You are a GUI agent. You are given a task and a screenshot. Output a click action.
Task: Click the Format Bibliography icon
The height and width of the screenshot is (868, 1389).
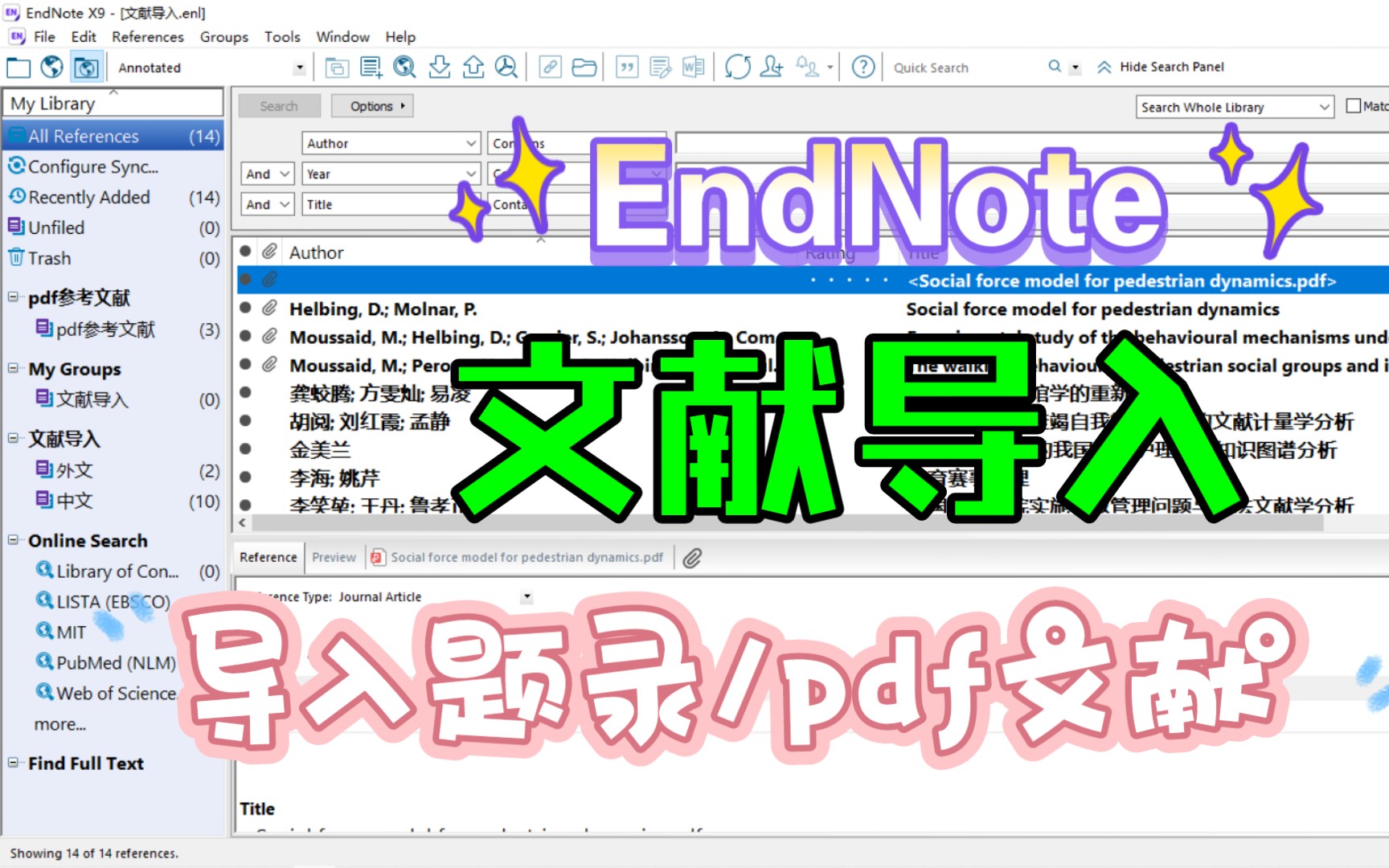click(x=661, y=68)
